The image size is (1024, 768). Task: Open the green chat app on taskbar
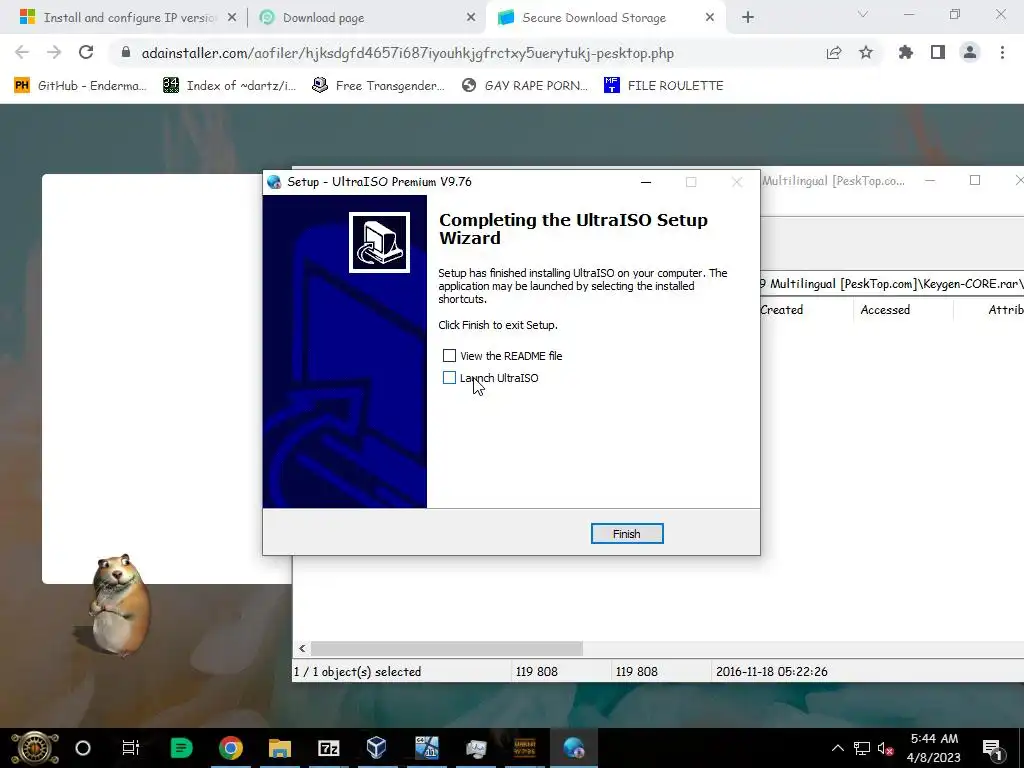click(x=181, y=748)
